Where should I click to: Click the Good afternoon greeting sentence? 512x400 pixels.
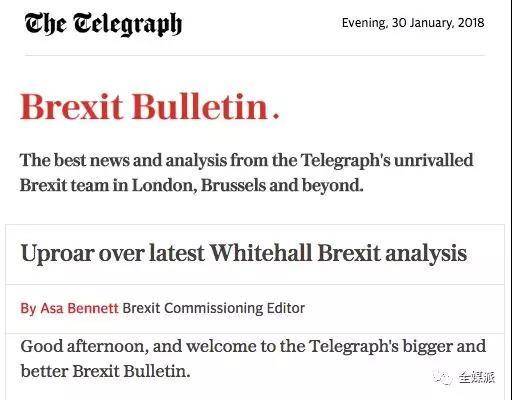point(253,359)
